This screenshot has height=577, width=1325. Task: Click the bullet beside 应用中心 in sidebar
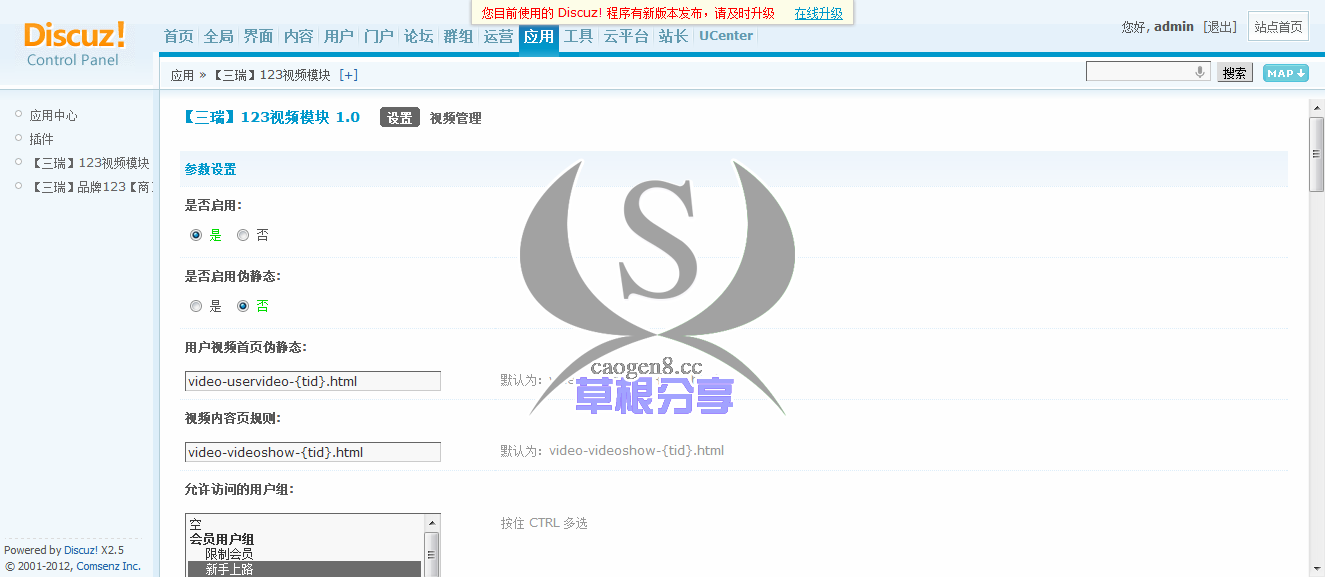[x=18, y=114]
